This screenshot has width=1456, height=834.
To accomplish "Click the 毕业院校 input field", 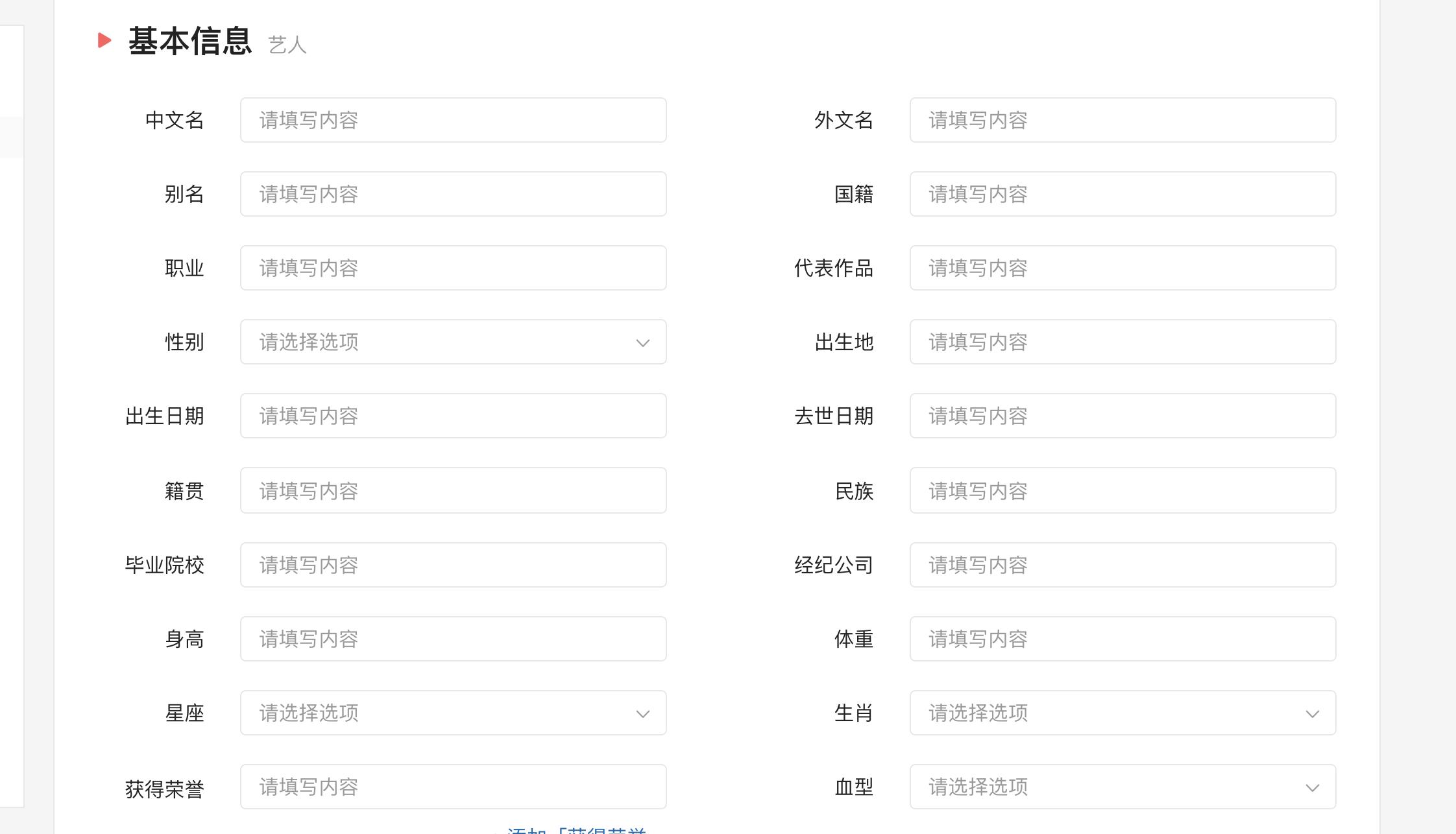I will coord(453,565).
